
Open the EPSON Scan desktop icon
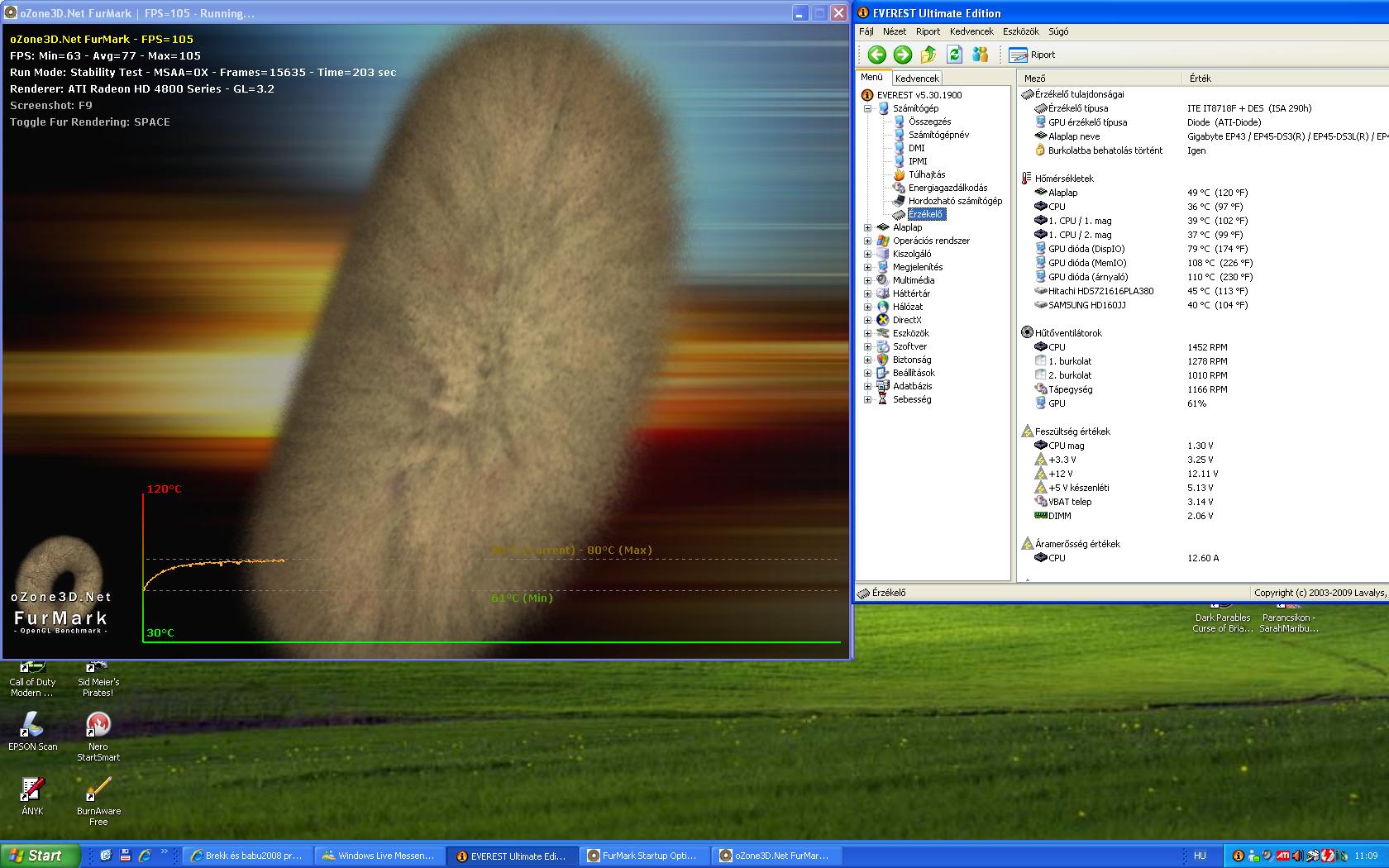(32, 731)
